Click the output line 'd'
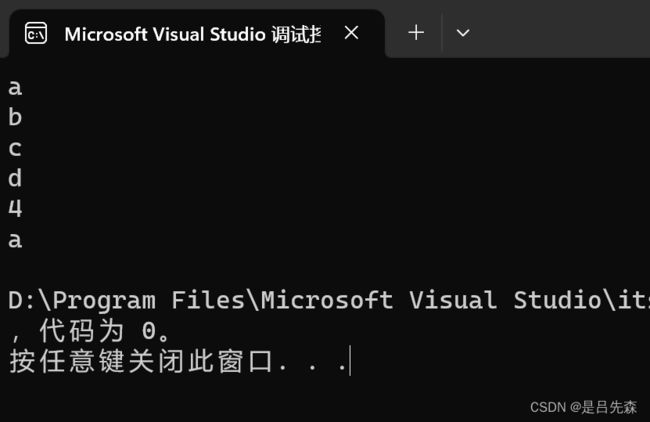650x422 pixels. click(15, 177)
